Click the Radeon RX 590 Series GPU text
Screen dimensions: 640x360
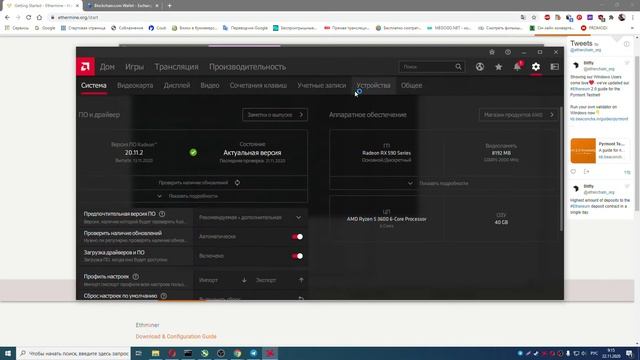pyautogui.click(x=387, y=153)
